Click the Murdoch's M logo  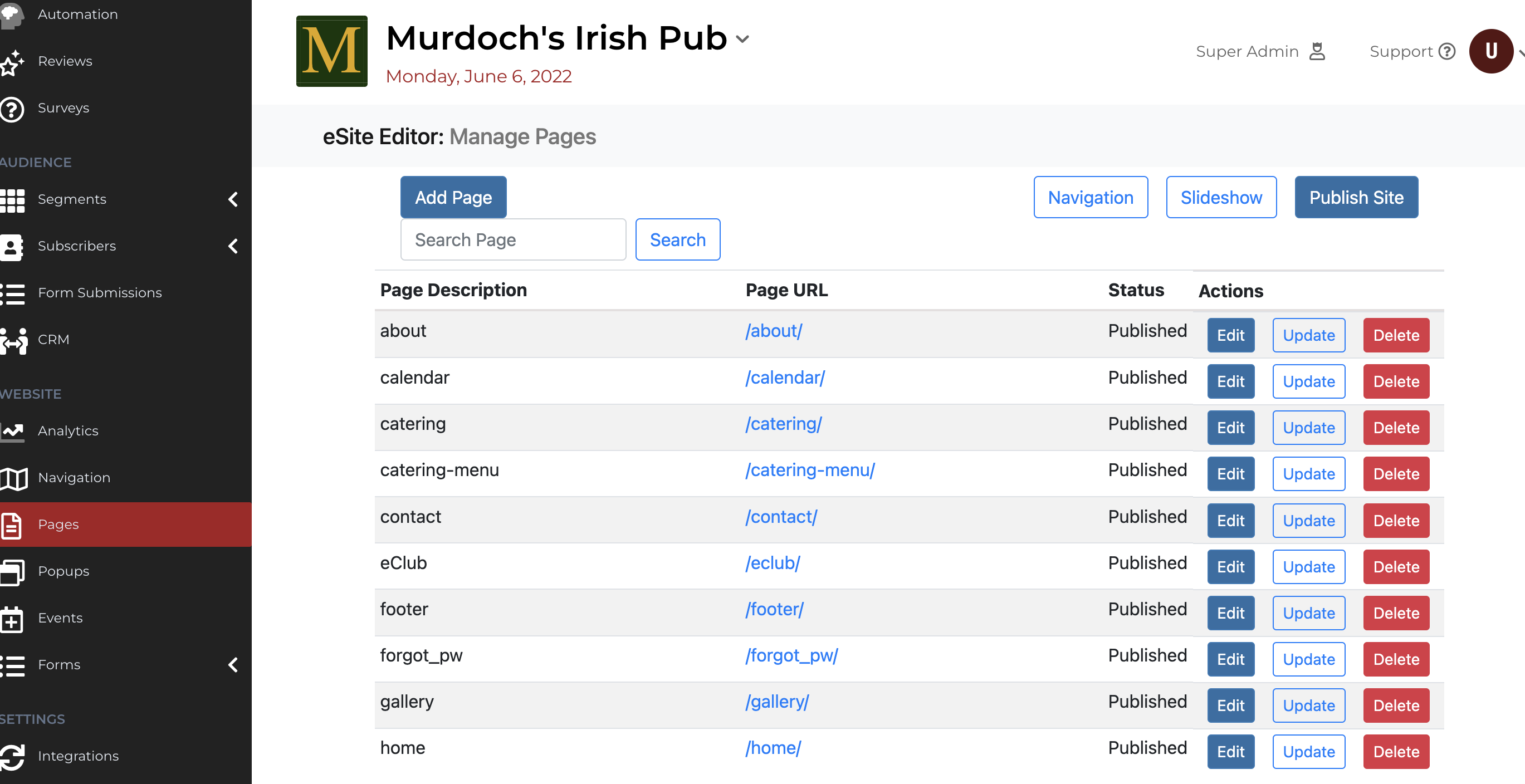coord(331,51)
